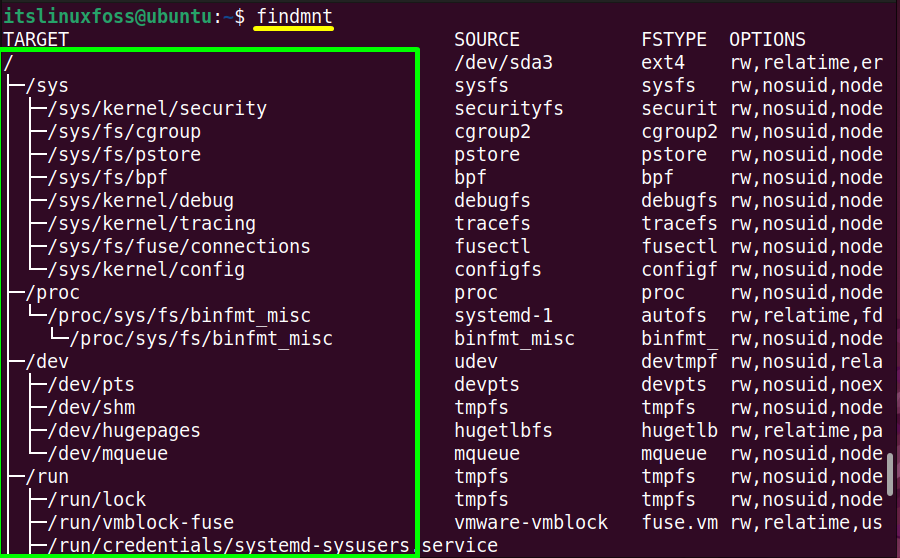Image resolution: width=900 pixels, height=558 pixels.
Task: Click the /dev mount target
Action: [47, 362]
